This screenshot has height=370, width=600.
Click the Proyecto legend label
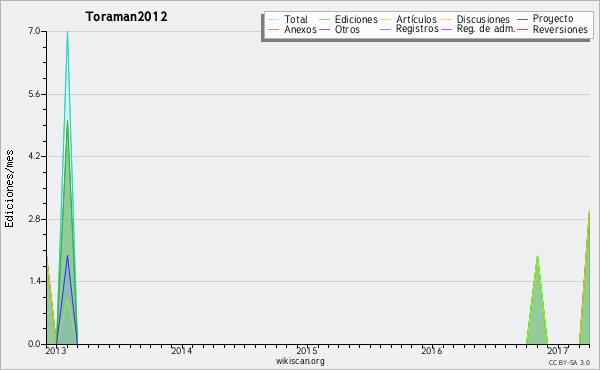(x=553, y=19)
